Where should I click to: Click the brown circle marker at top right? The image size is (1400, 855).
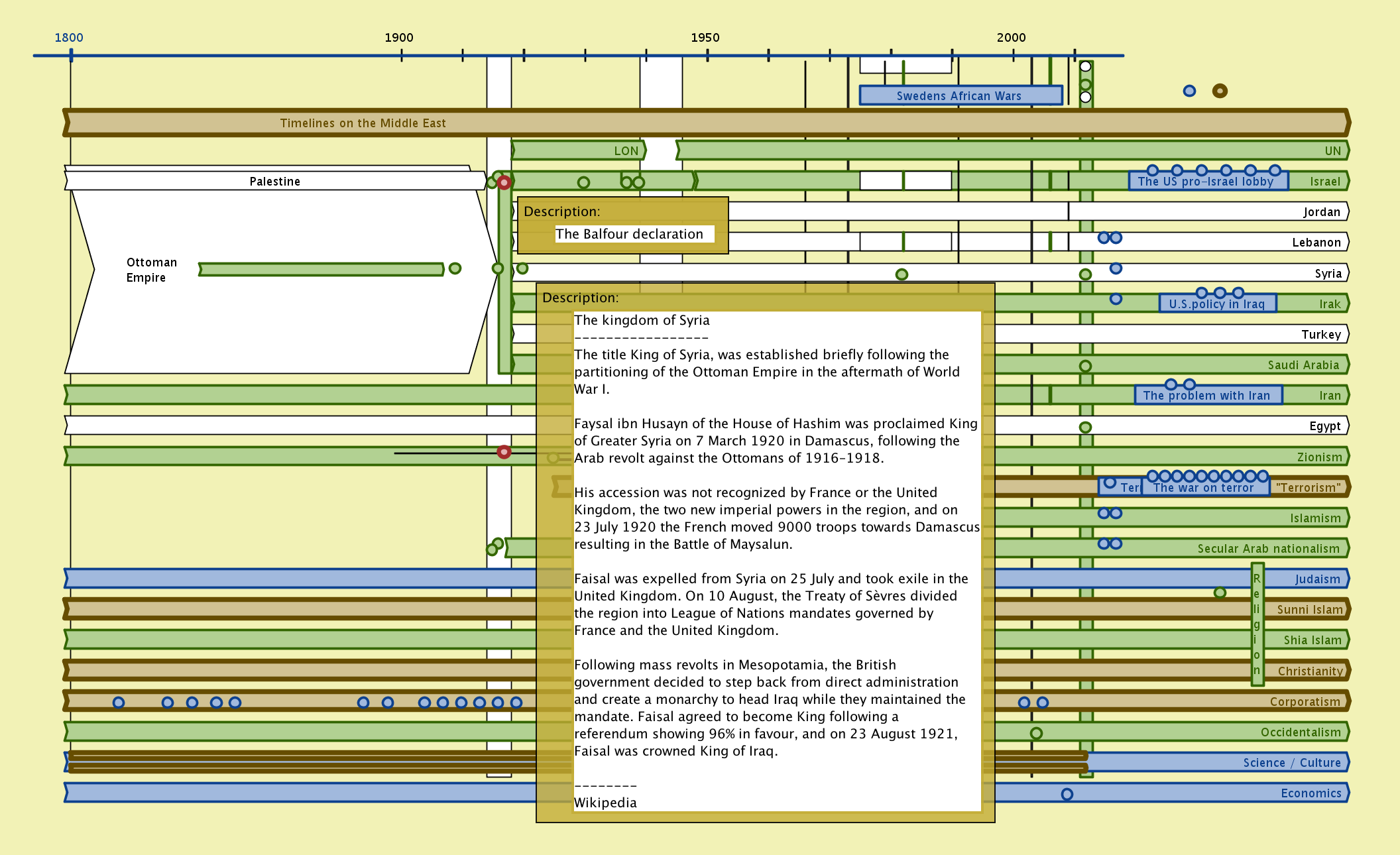click(x=1219, y=91)
